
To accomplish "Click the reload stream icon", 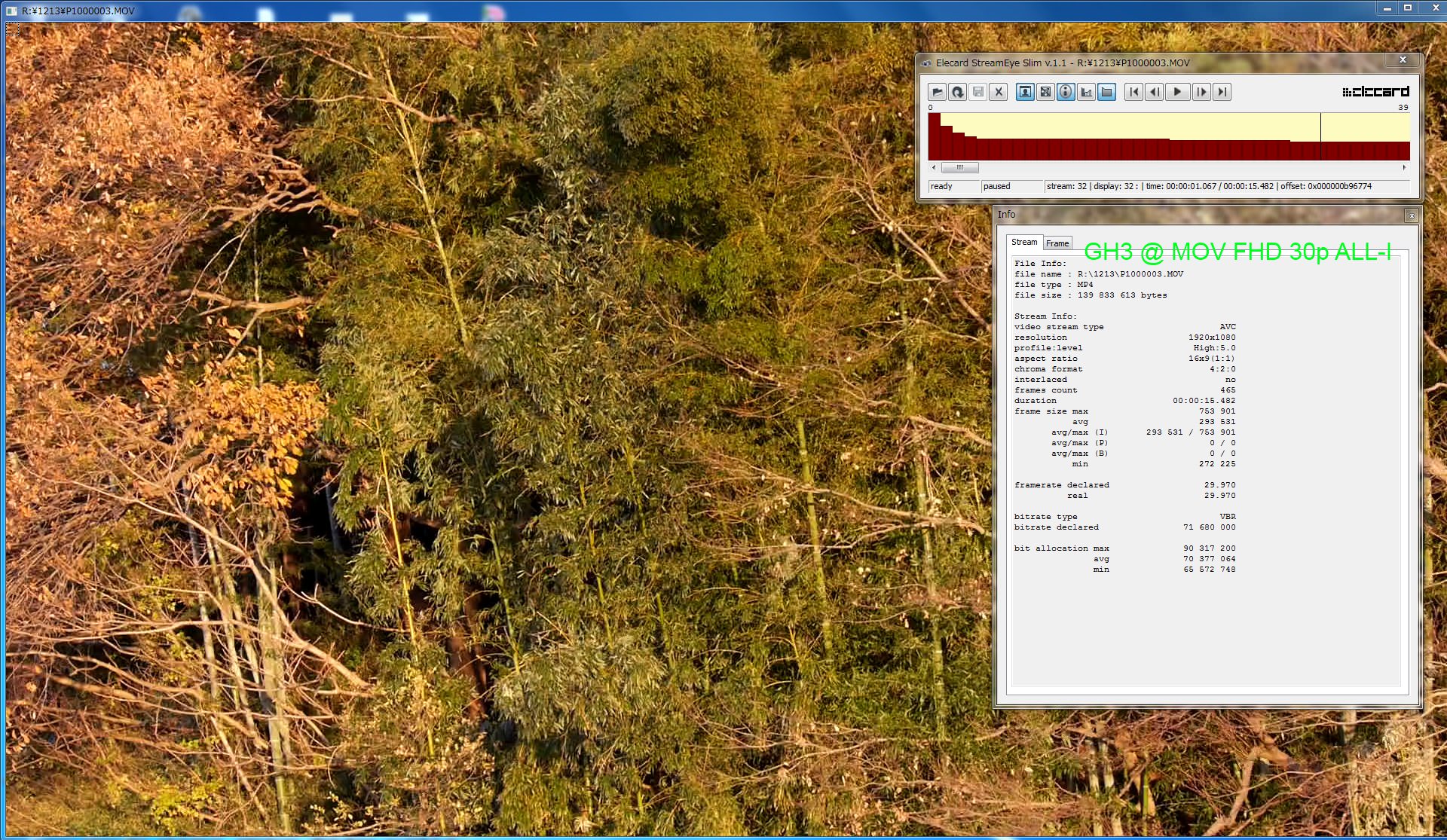I will [957, 92].
